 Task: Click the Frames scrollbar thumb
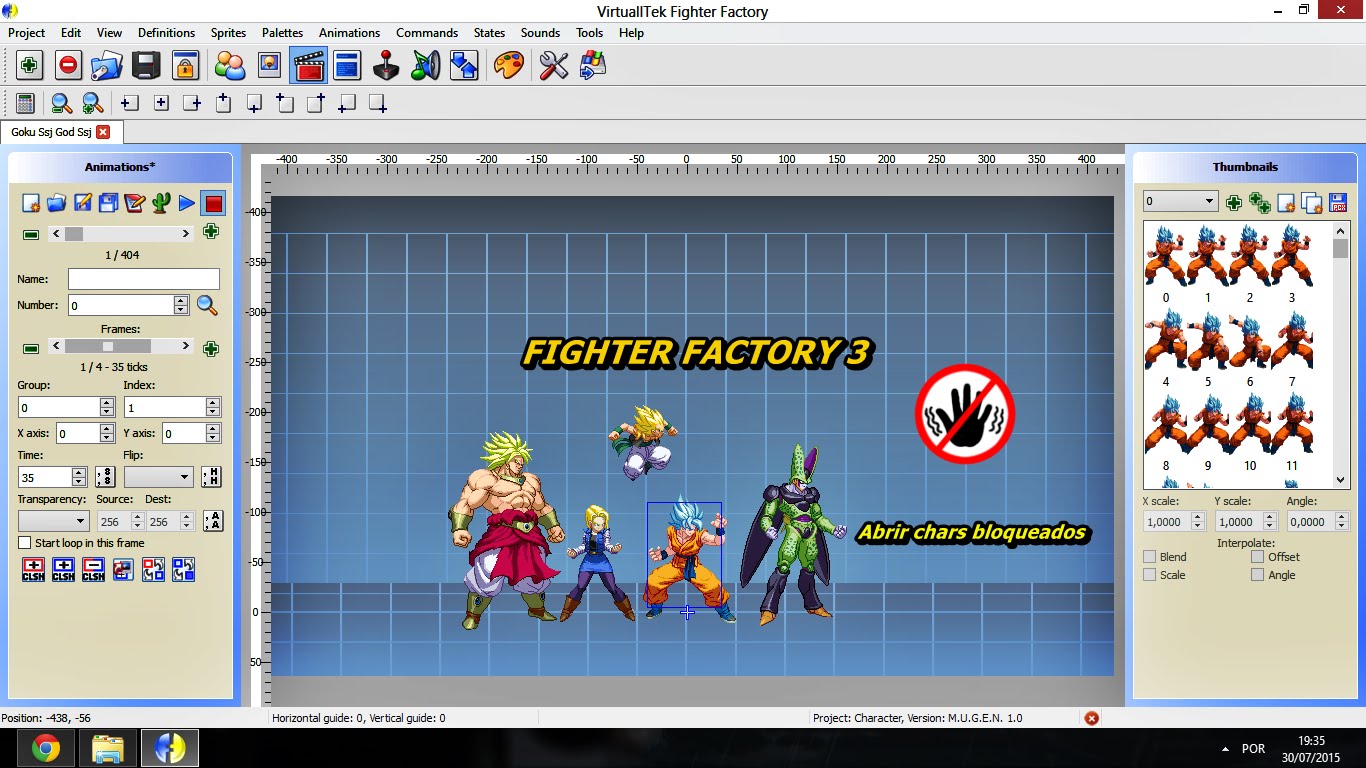[107, 346]
